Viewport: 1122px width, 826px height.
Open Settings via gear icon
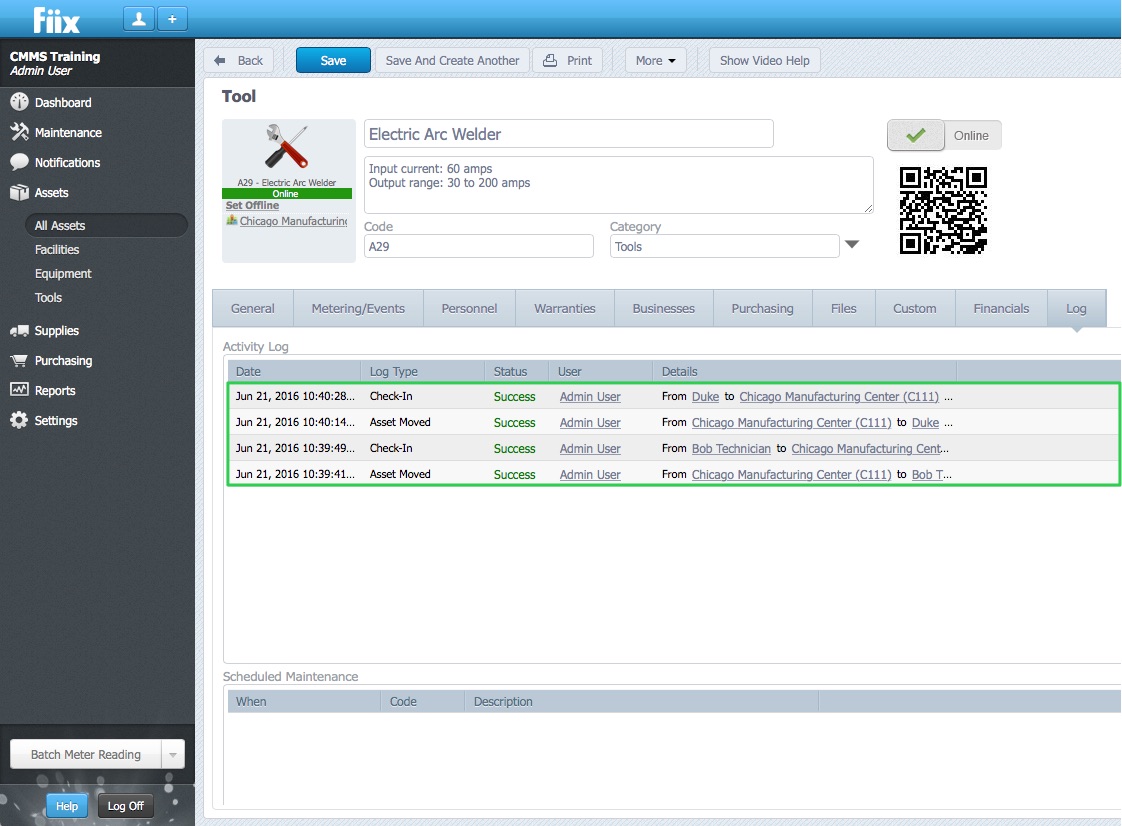click(x=19, y=421)
